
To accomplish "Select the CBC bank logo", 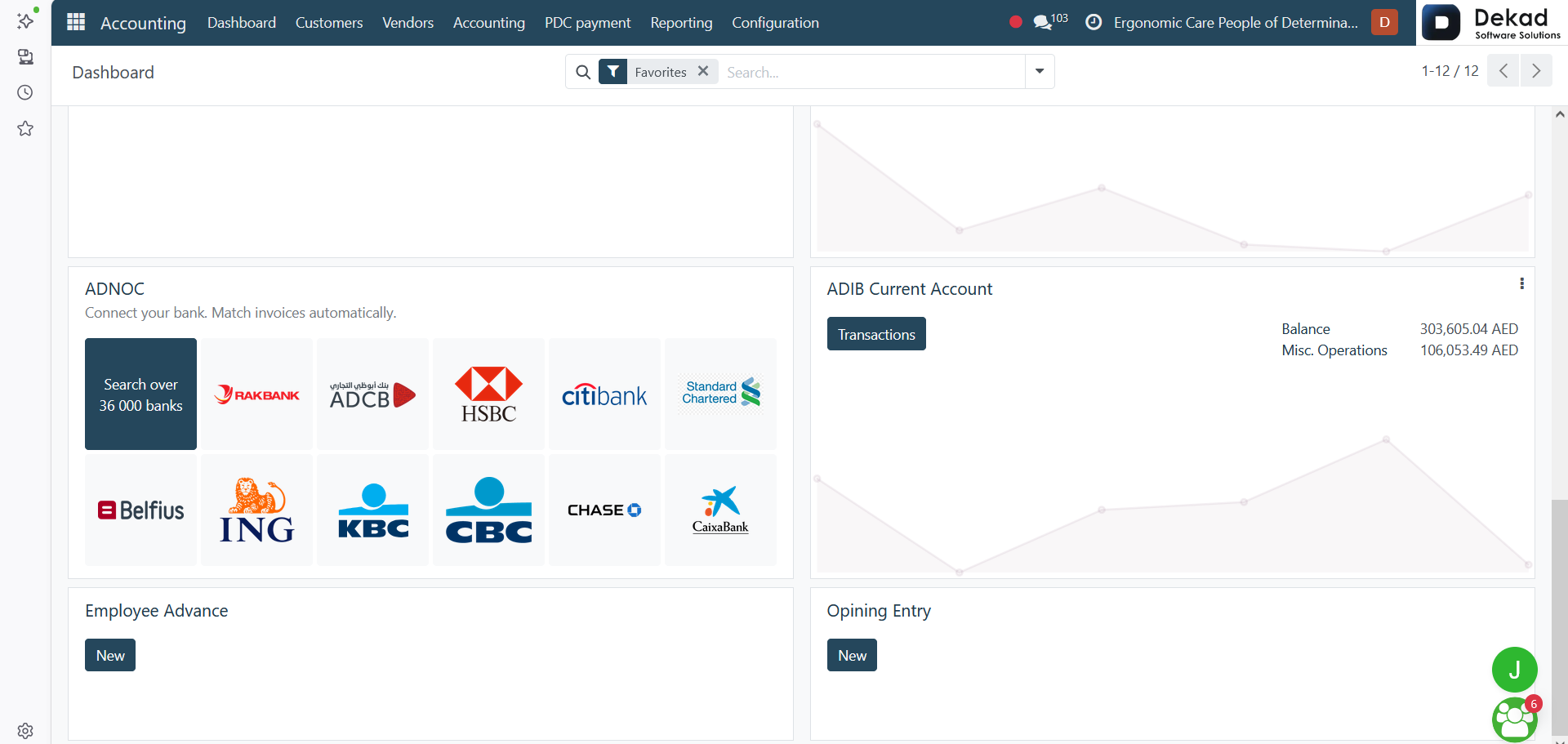I will point(488,510).
